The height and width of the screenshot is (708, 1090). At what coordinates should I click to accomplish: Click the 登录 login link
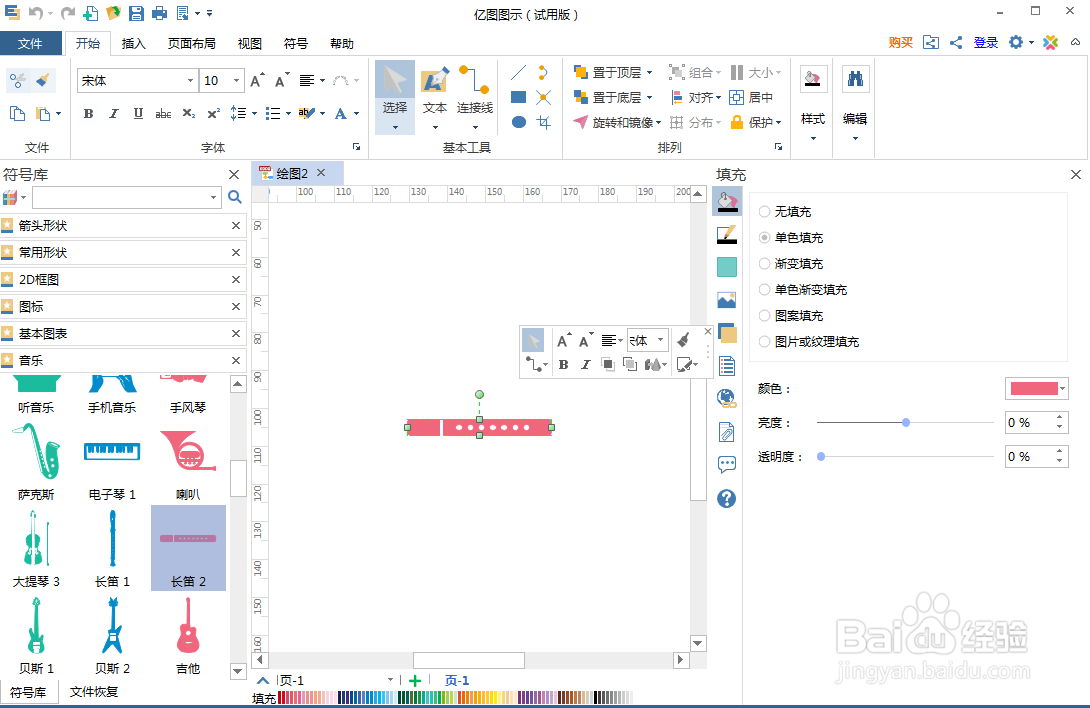point(988,43)
